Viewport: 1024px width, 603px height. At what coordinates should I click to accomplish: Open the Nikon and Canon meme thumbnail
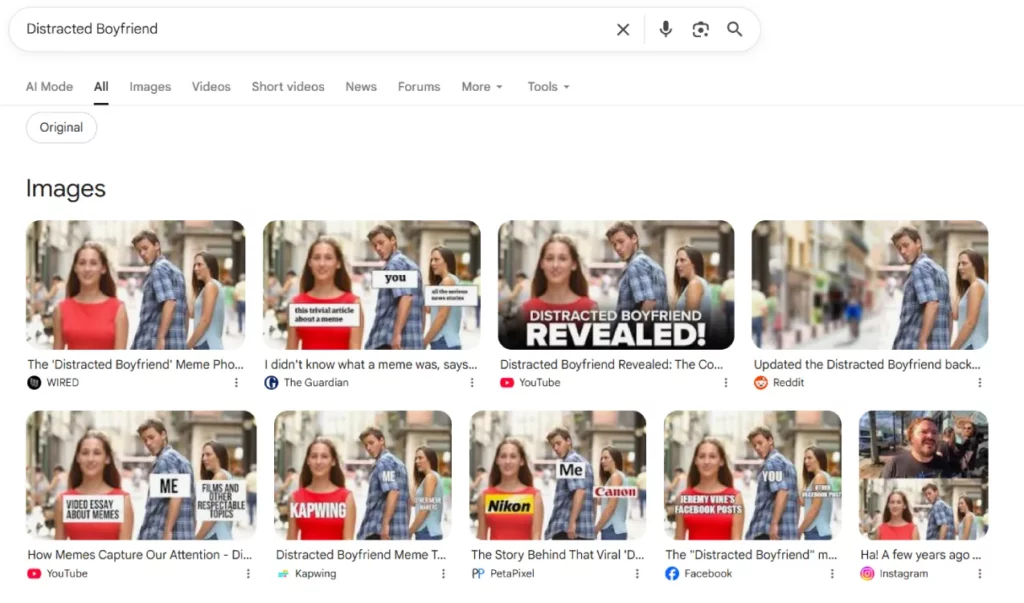[x=558, y=475]
